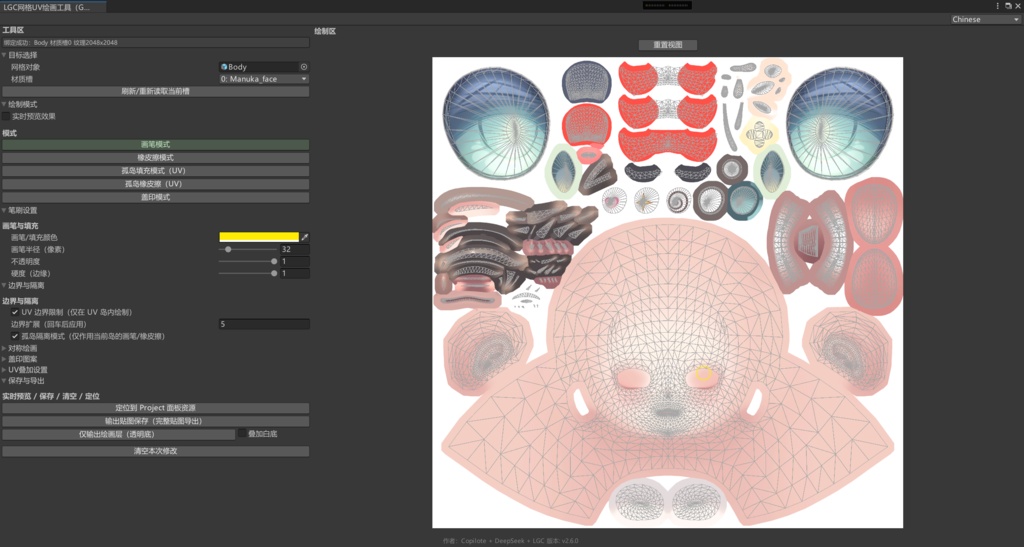This screenshot has width=1024, height=547.
Task: Click the 硬度 (边缘) slider
Action: pyautogui.click(x=248, y=274)
